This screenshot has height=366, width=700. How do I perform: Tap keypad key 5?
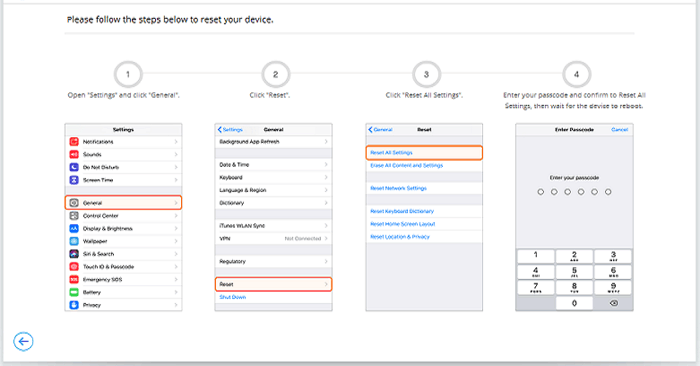[574, 272]
